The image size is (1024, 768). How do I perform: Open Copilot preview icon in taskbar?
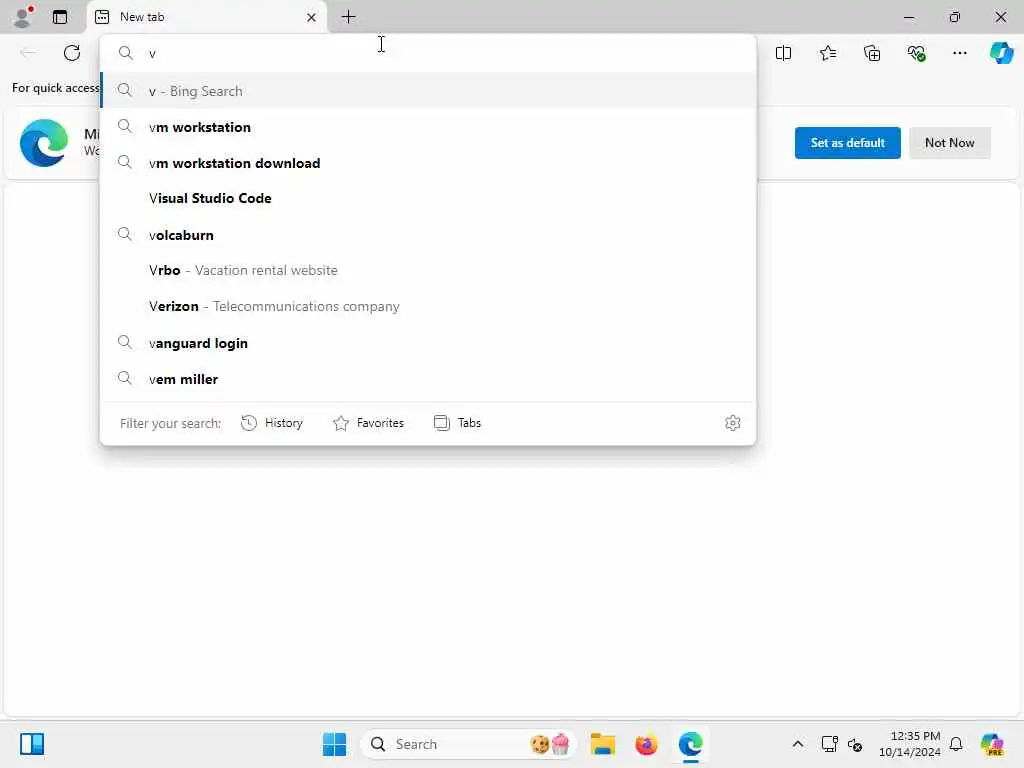point(992,744)
